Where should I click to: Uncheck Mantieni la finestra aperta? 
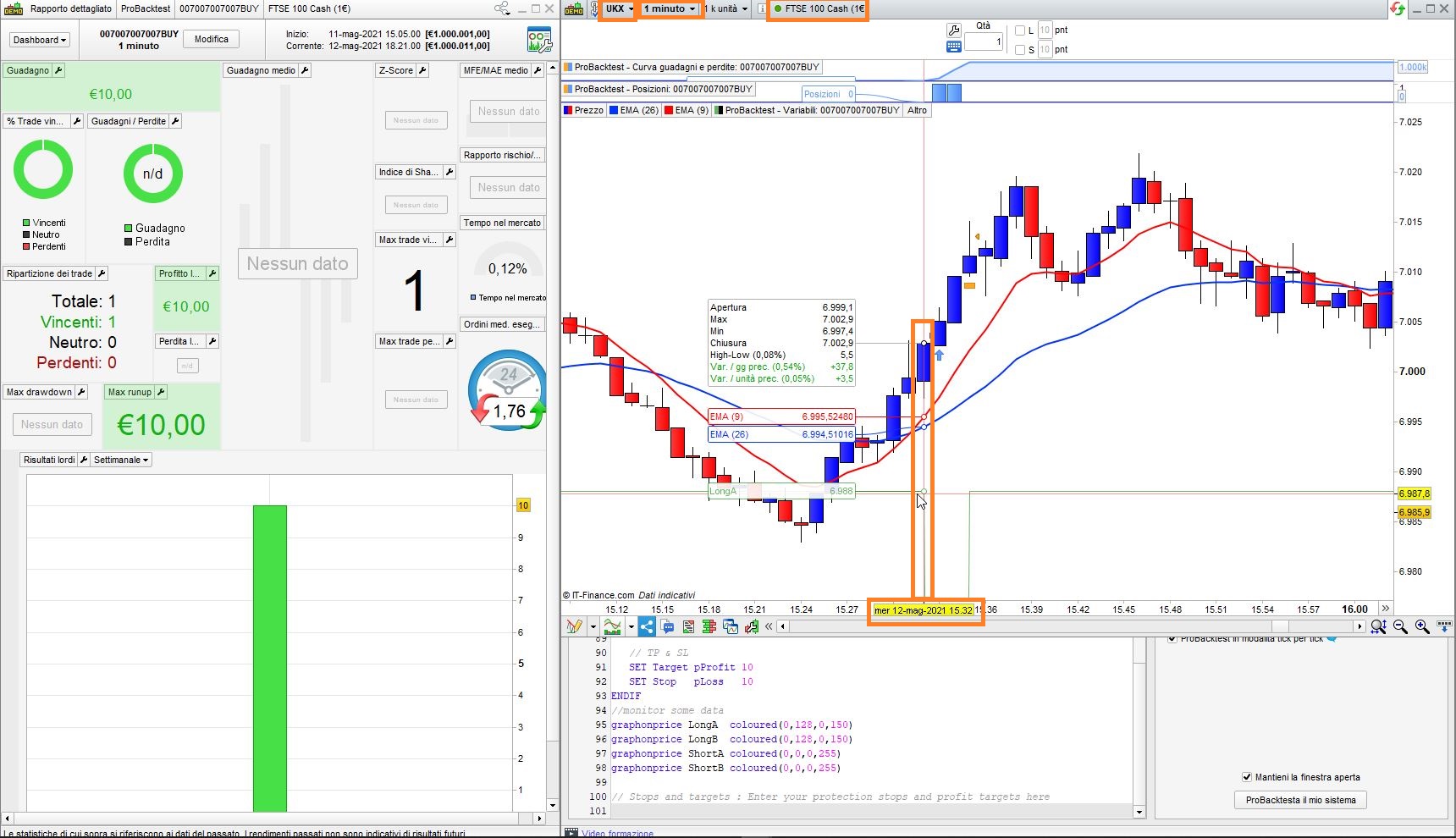click(1247, 777)
